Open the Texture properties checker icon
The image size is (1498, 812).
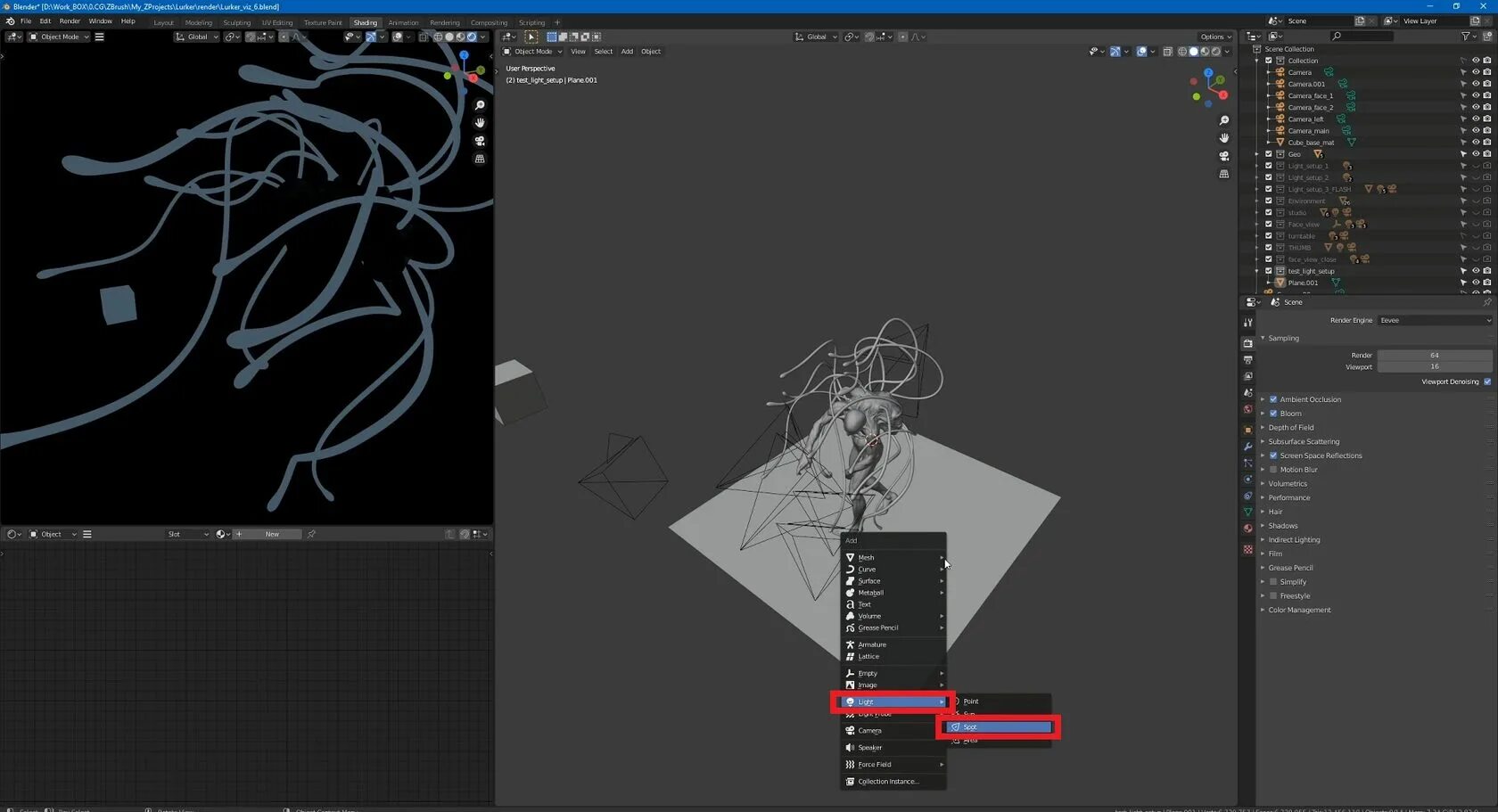[x=1248, y=549]
